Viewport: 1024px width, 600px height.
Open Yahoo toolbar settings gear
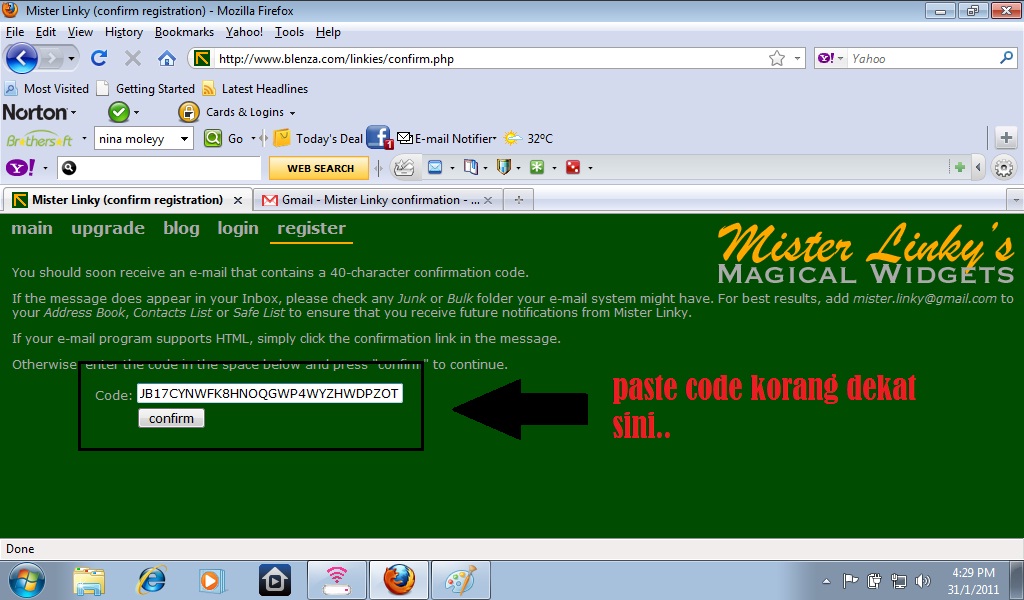(x=1004, y=168)
